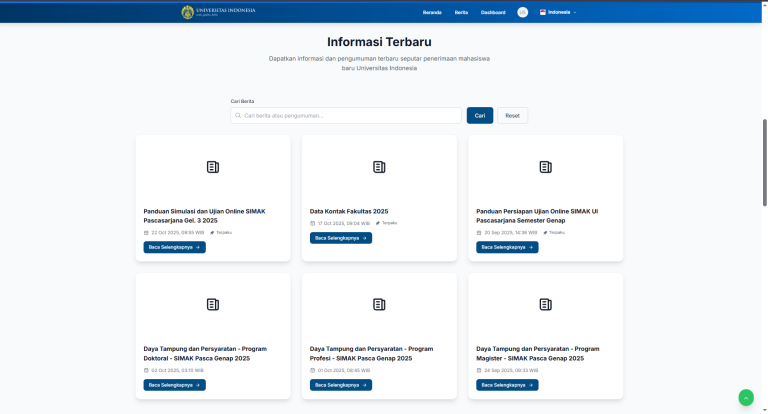Click the news icon on Program Doktoral card

click(213, 304)
